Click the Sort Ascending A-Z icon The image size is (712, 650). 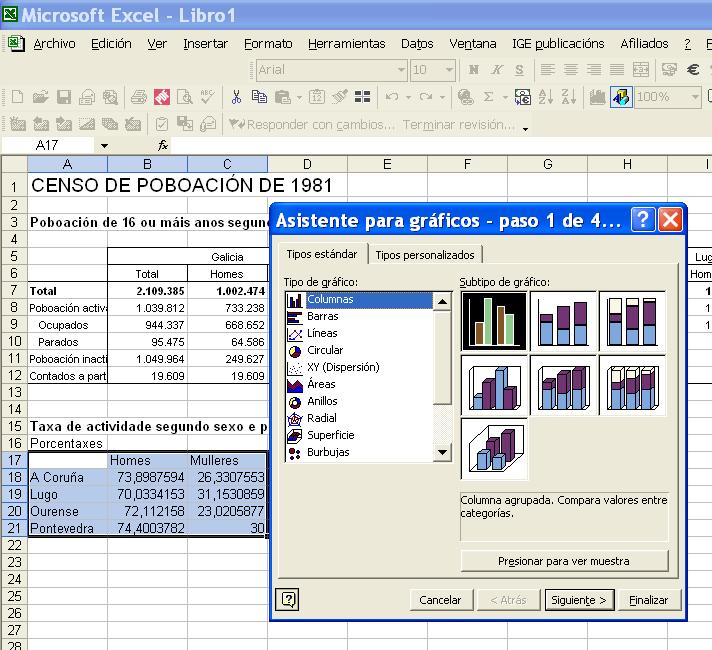click(545, 97)
